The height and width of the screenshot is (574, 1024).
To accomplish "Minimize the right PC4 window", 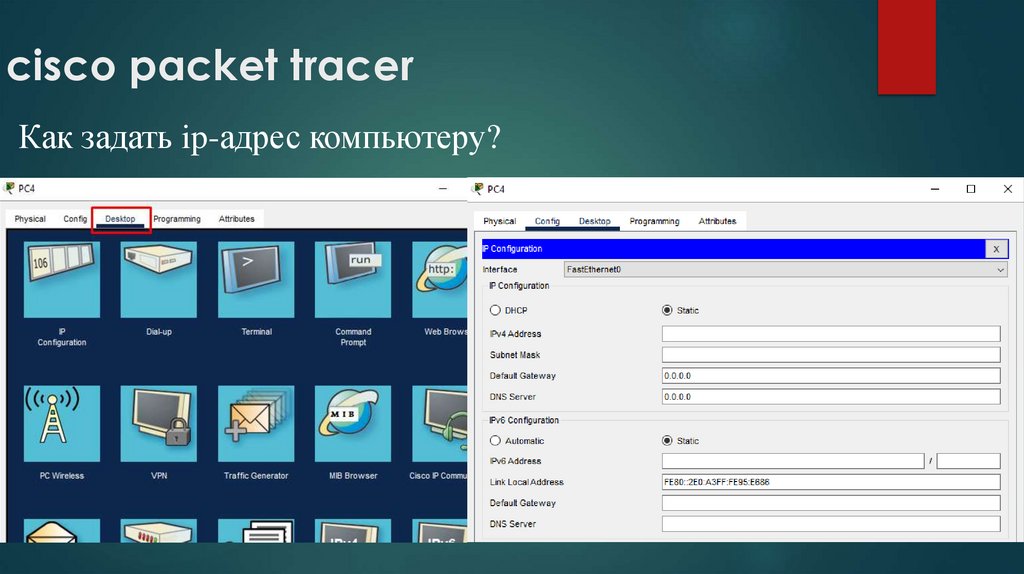I will tap(935, 189).
